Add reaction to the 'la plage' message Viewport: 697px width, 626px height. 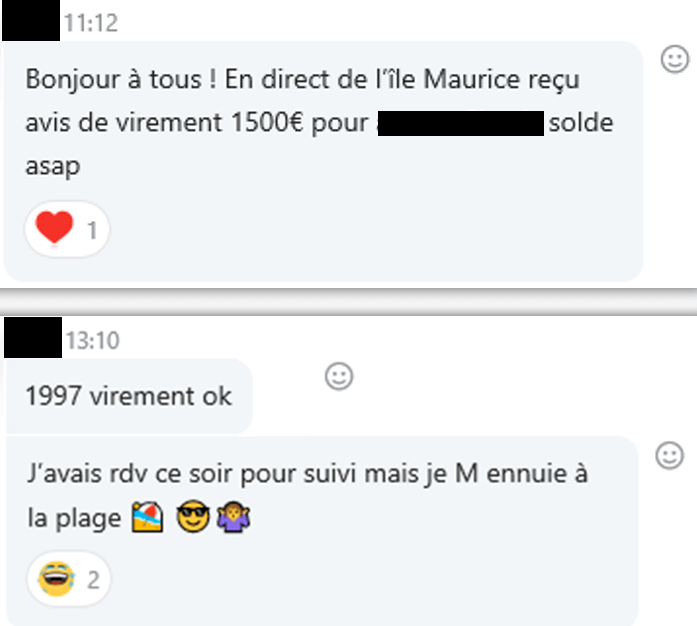pos(670,456)
